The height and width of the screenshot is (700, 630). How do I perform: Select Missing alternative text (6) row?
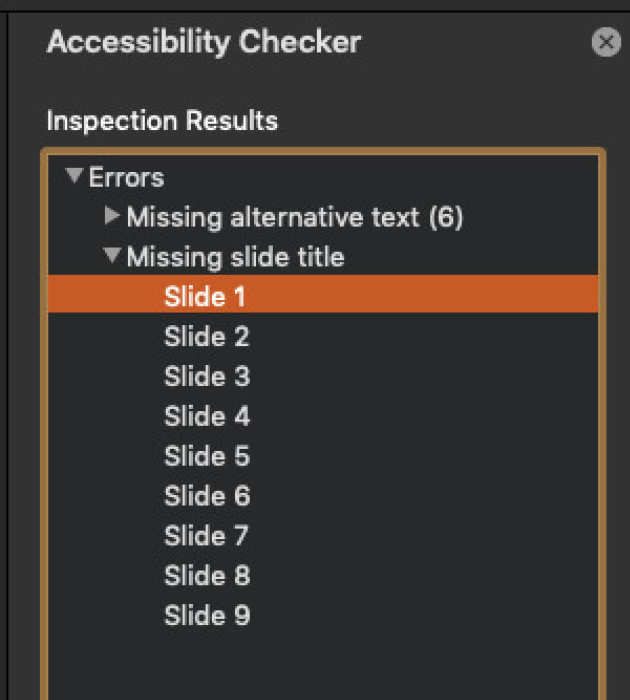click(x=294, y=217)
